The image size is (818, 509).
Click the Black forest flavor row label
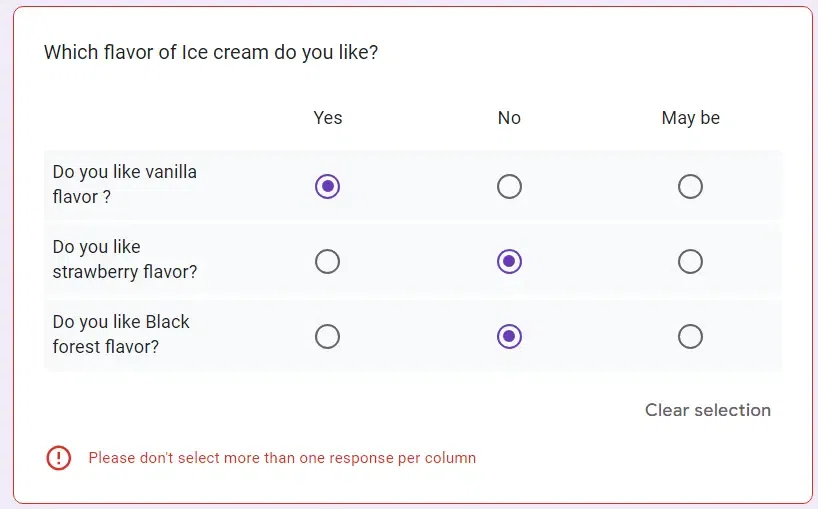pyautogui.click(x=120, y=334)
